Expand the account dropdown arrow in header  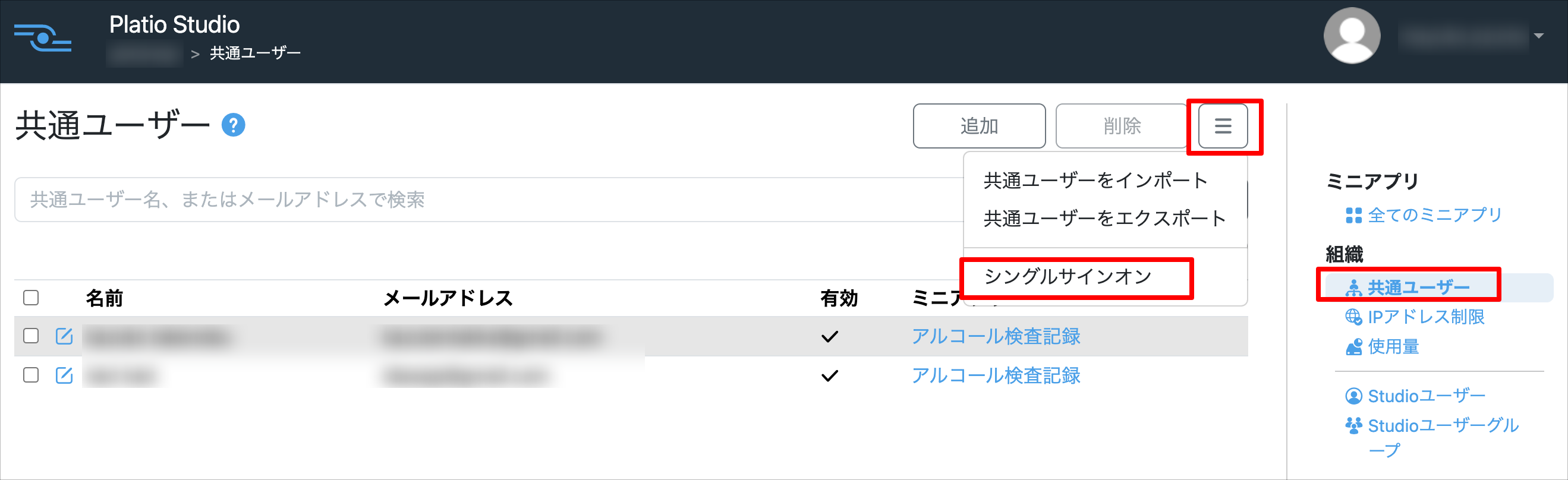[x=1538, y=36]
